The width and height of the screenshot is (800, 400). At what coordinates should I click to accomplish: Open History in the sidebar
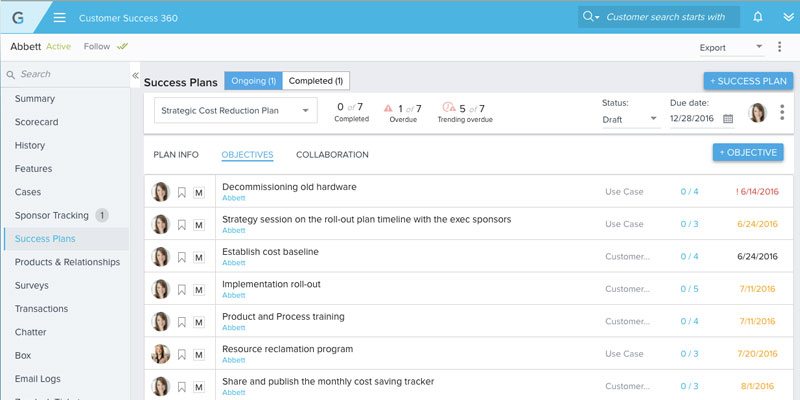tap(30, 145)
